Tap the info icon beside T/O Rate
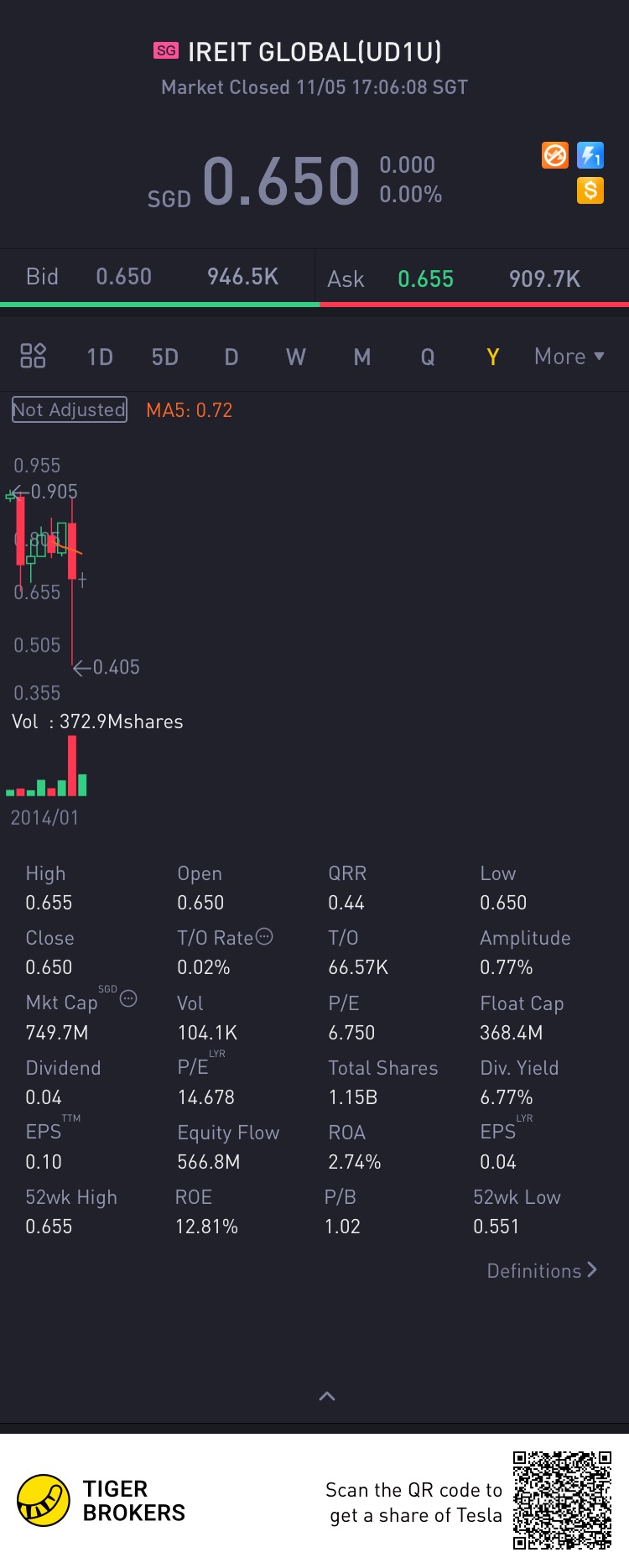 click(x=264, y=936)
